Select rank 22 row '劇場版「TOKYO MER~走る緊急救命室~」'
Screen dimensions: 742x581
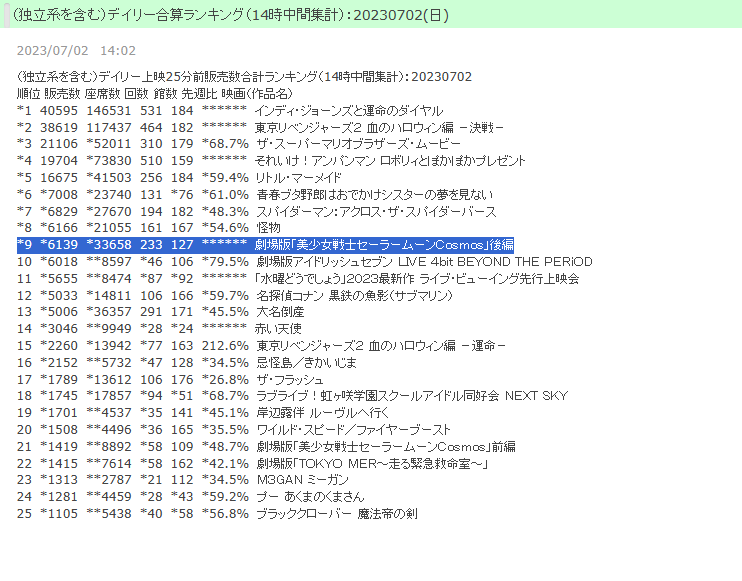click(253, 464)
